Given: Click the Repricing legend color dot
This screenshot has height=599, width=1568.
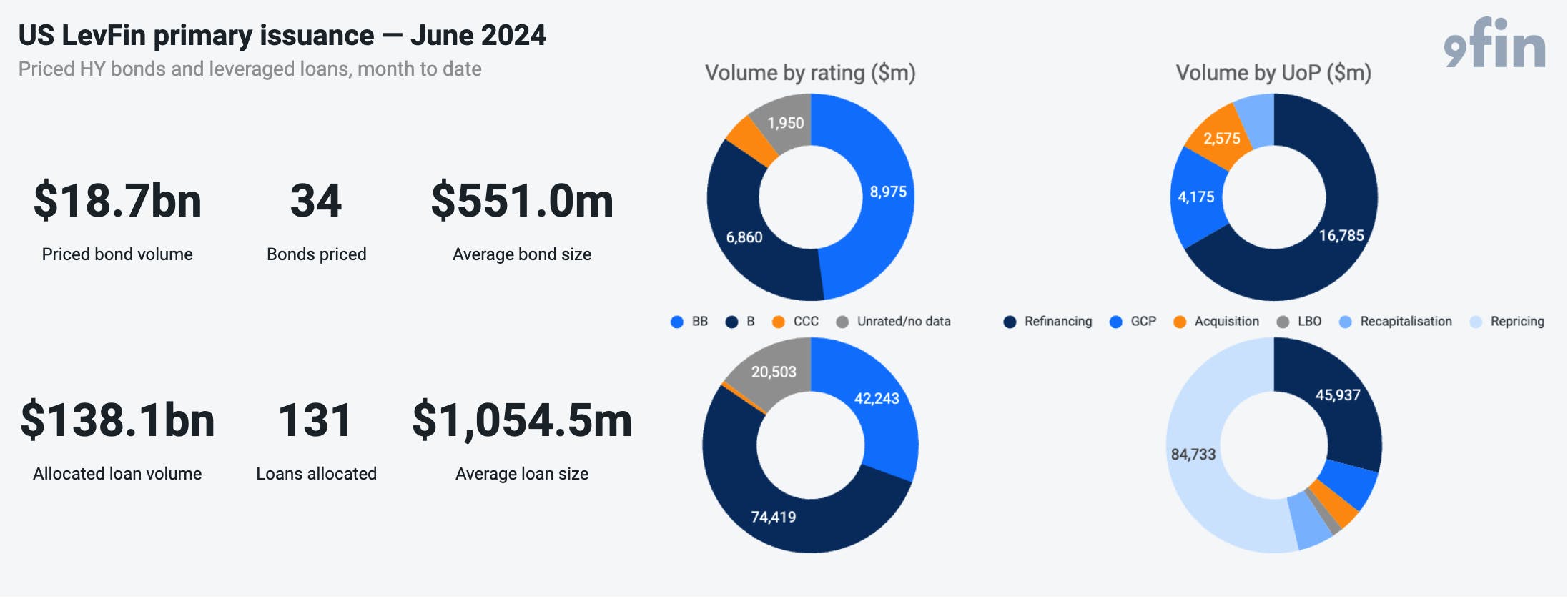Looking at the screenshot, I should click(1476, 322).
